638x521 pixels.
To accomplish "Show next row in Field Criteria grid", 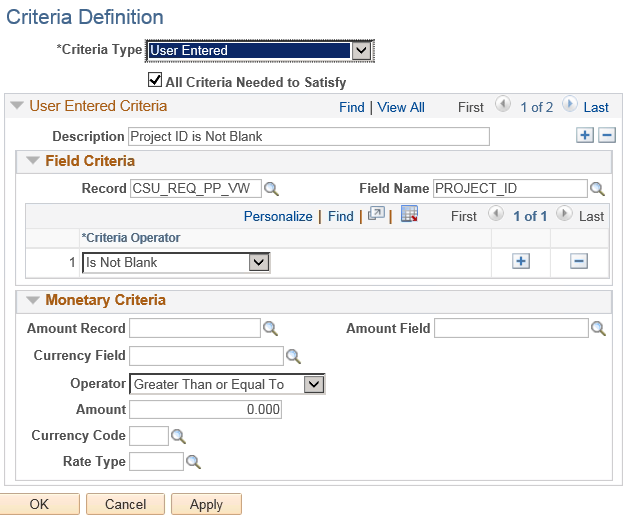I will coord(564,214).
